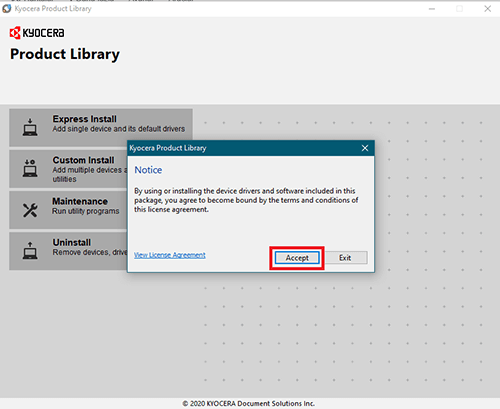
Task: Close the main Kyocera Product Library window
Action: pos(487,9)
